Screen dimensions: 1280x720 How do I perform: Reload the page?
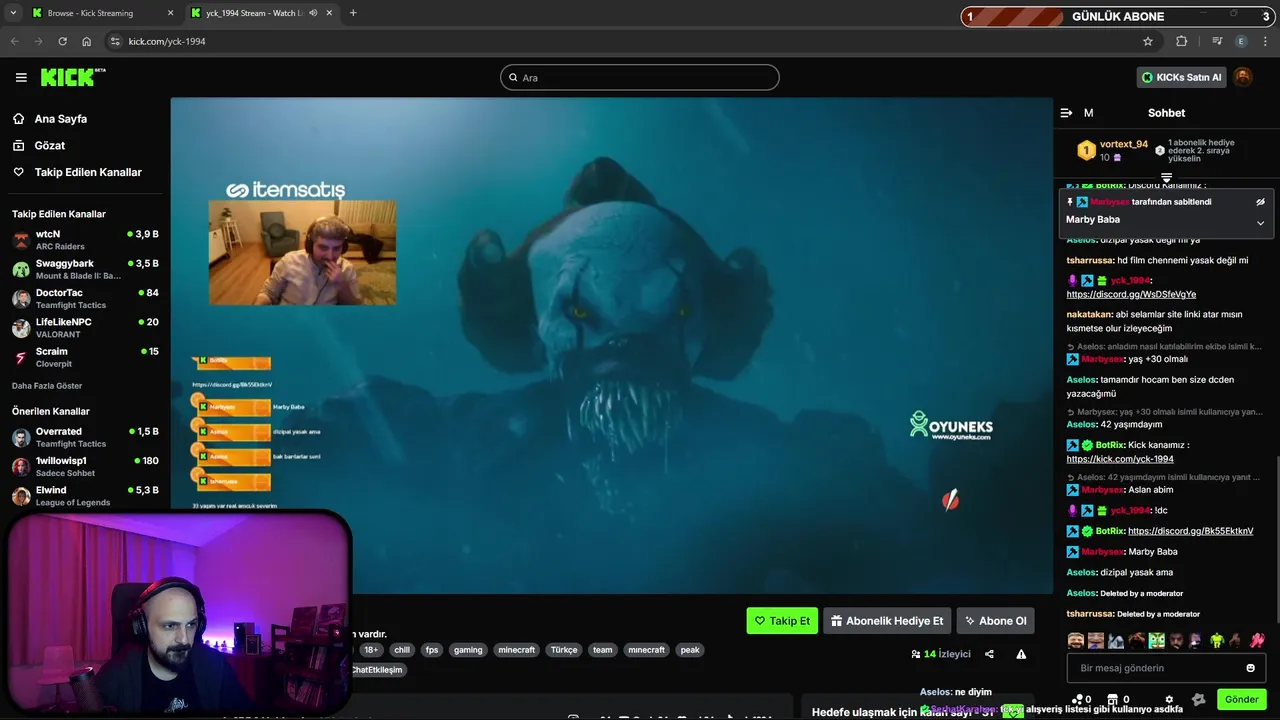click(62, 41)
